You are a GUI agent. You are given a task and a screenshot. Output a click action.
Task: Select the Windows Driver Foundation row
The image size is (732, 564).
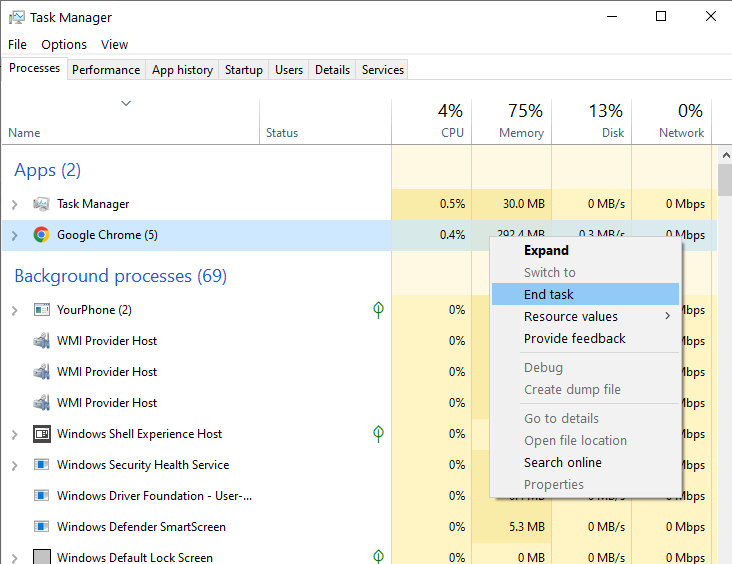[x=359, y=495]
